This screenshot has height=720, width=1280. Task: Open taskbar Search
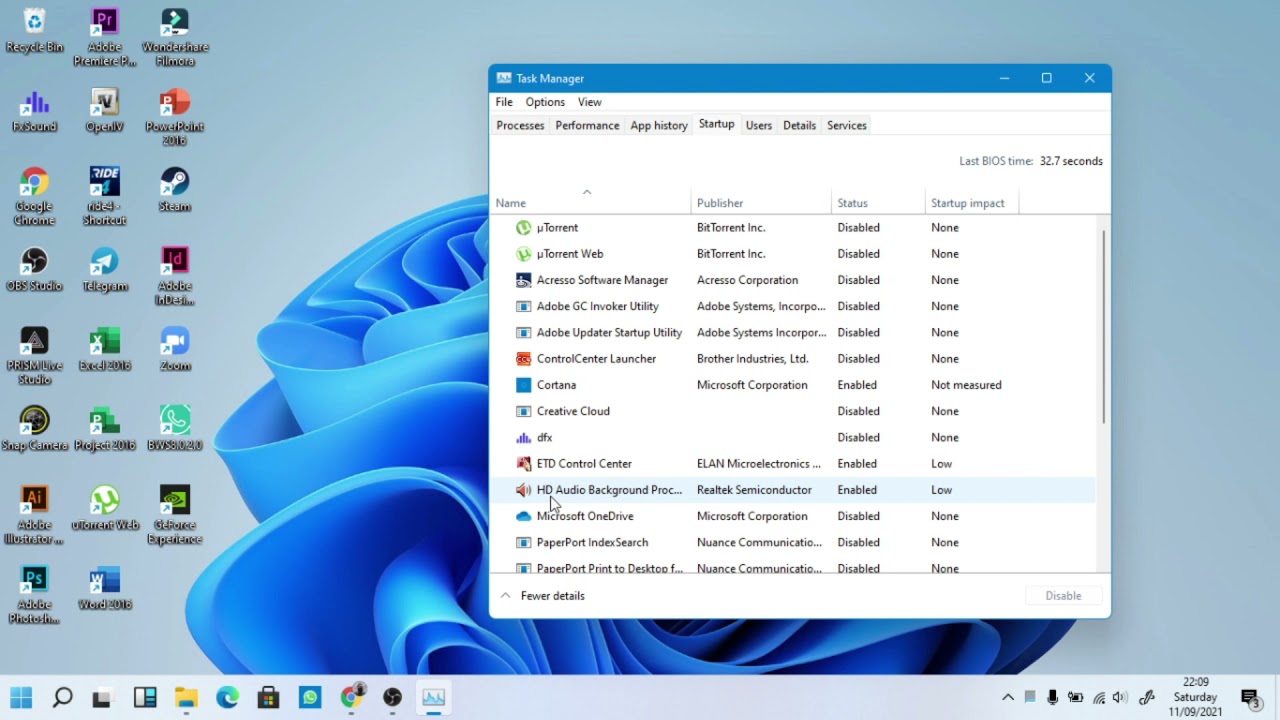coord(62,697)
